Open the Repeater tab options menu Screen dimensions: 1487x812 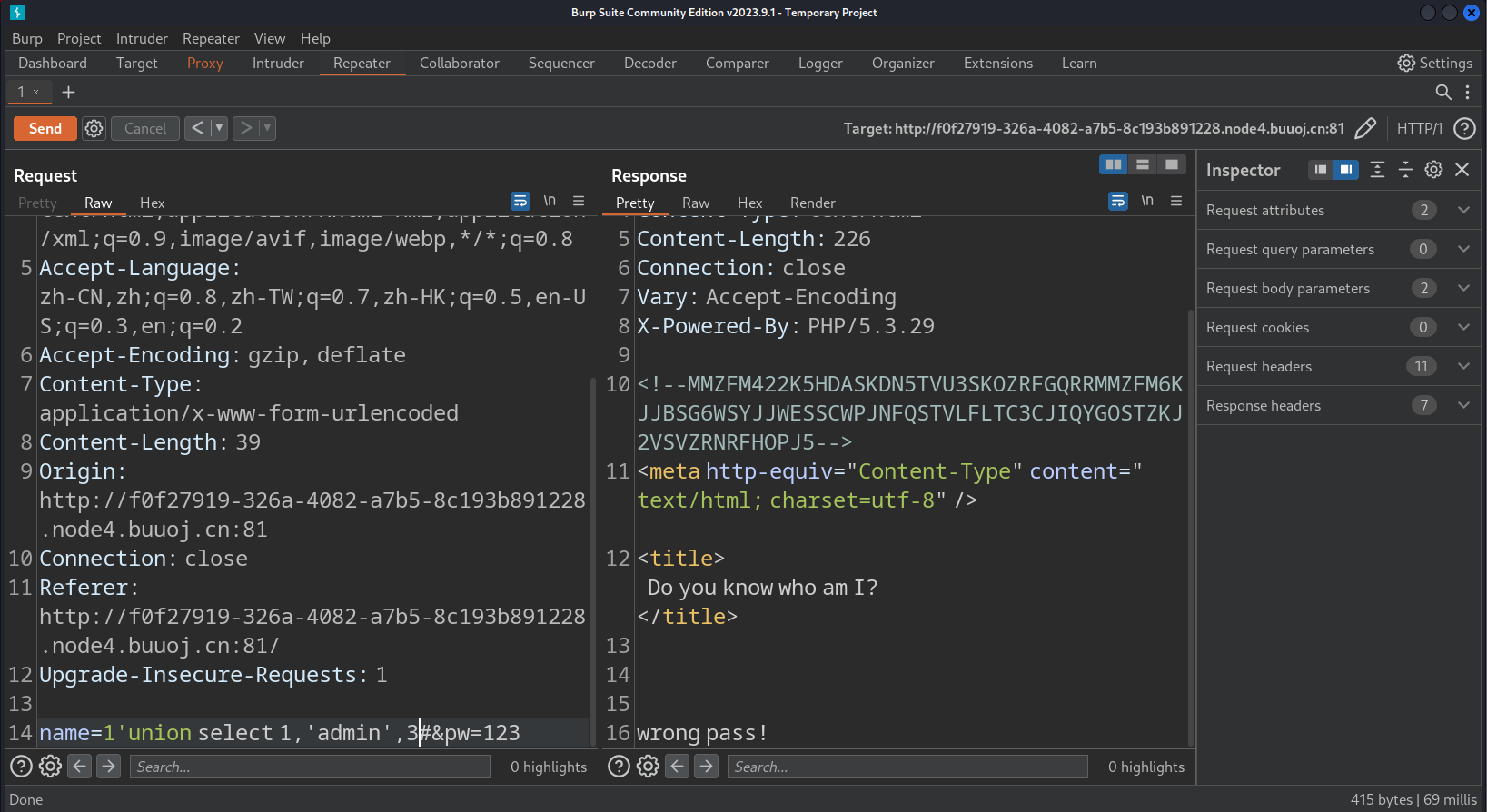[x=1468, y=92]
